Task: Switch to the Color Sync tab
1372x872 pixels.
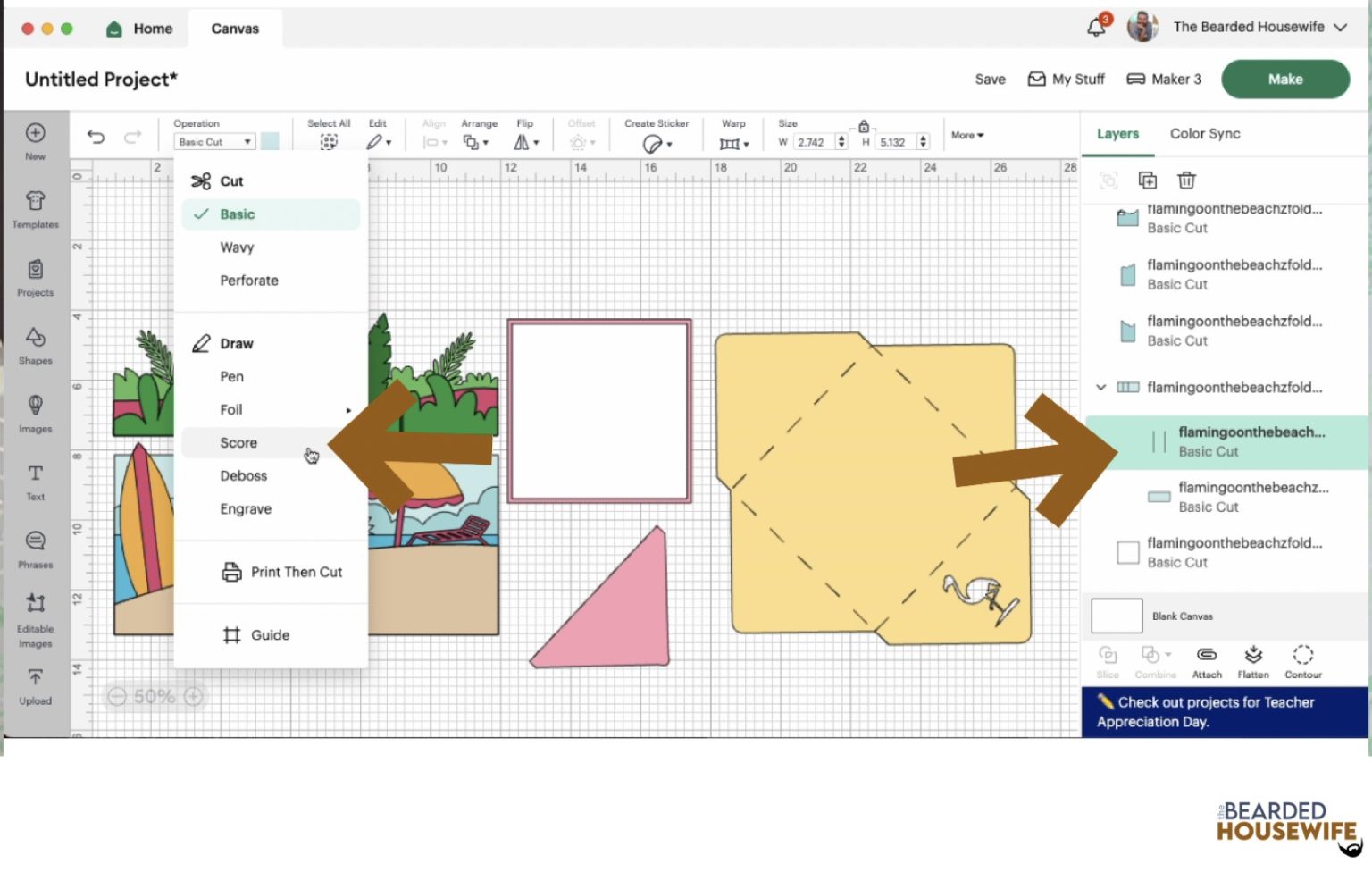Action: (x=1204, y=134)
